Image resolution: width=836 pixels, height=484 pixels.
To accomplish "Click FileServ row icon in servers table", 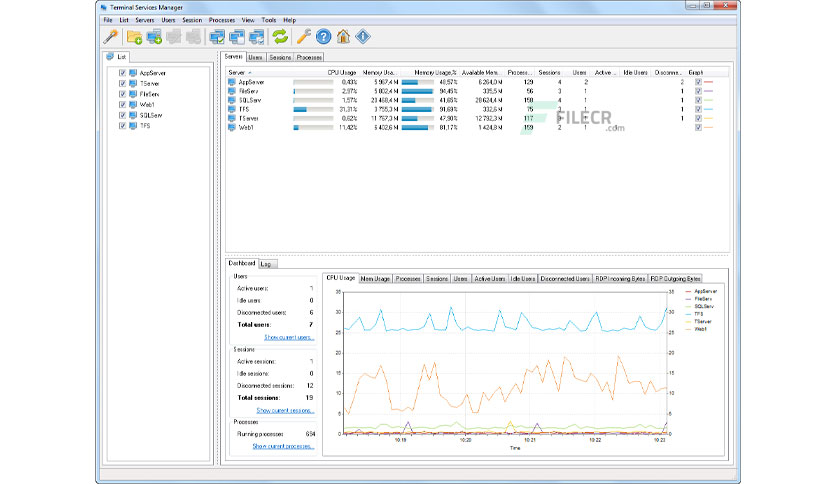I will 231,91.
